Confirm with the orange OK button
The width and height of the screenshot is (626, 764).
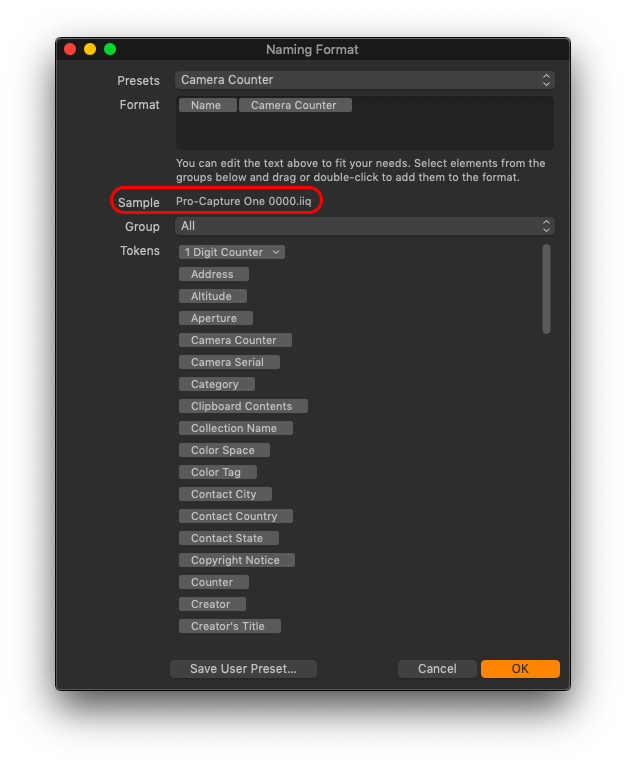tap(520, 668)
